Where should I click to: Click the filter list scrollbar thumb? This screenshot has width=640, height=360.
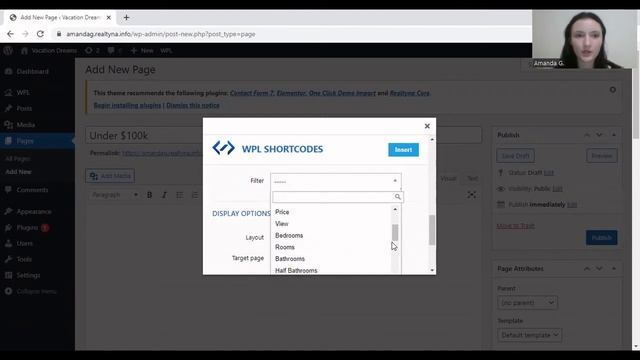395,233
